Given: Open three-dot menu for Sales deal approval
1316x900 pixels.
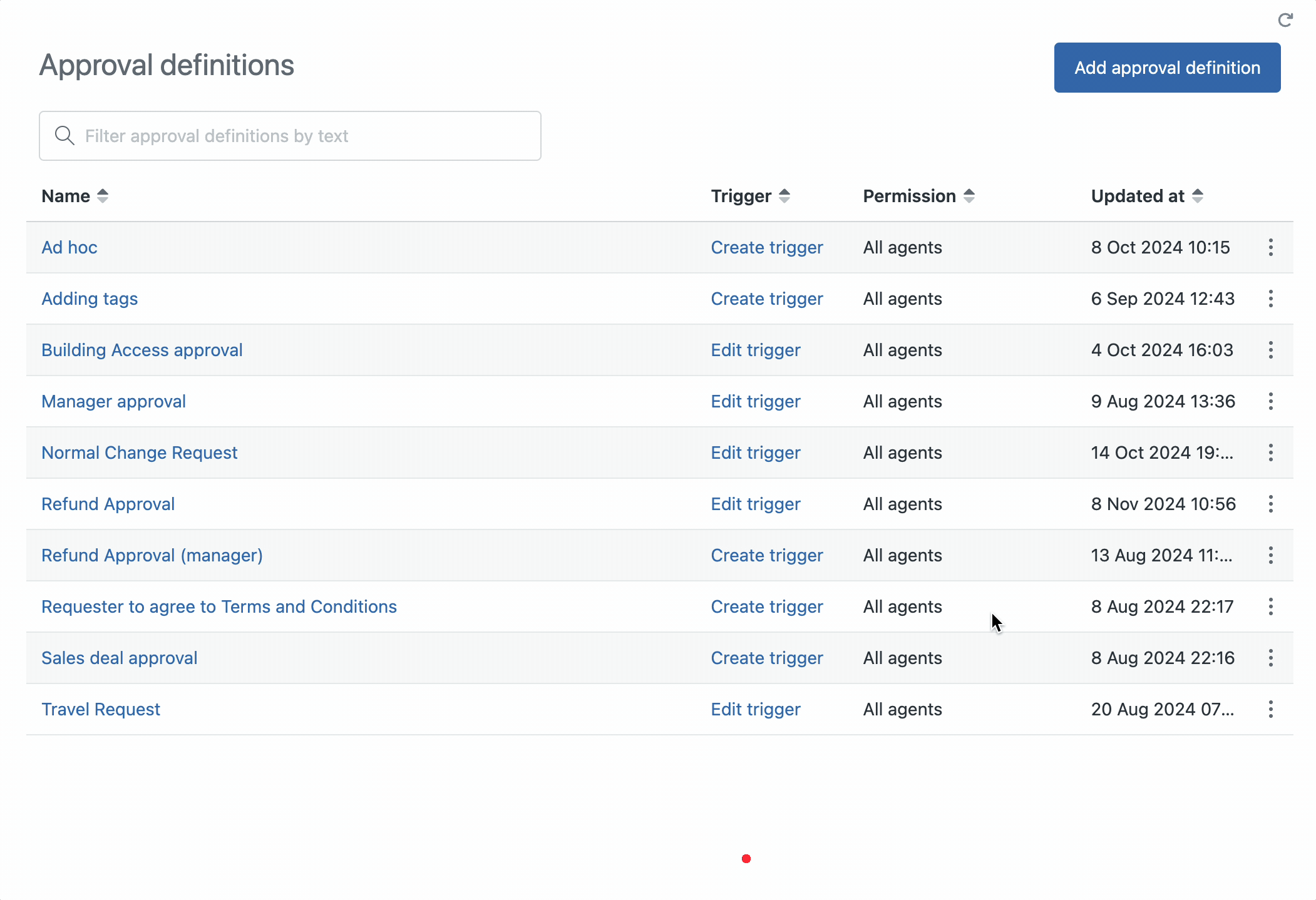Looking at the screenshot, I should point(1270,658).
